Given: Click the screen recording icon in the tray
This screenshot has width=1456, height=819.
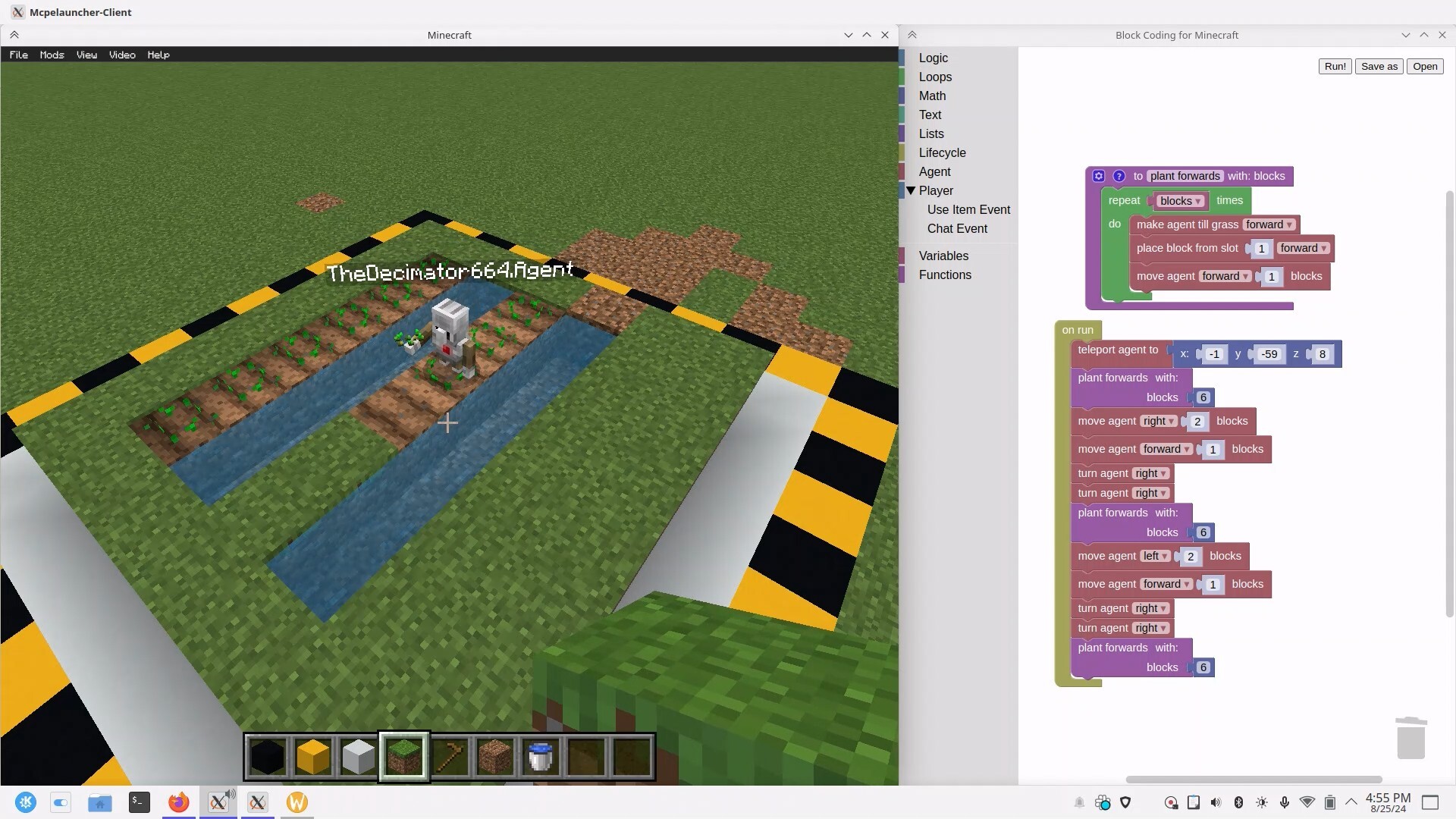Looking at the screenshot, I should 1170,802.
